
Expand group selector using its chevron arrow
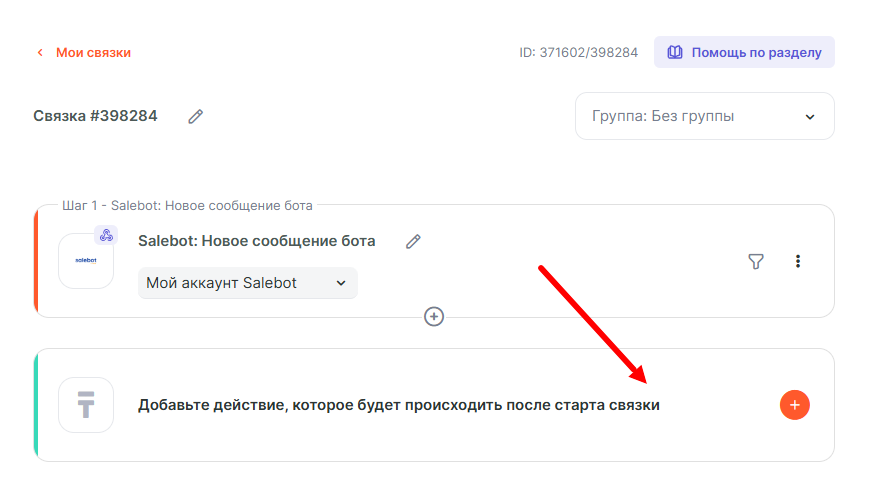pyautogui.click(x=810, y=117)
